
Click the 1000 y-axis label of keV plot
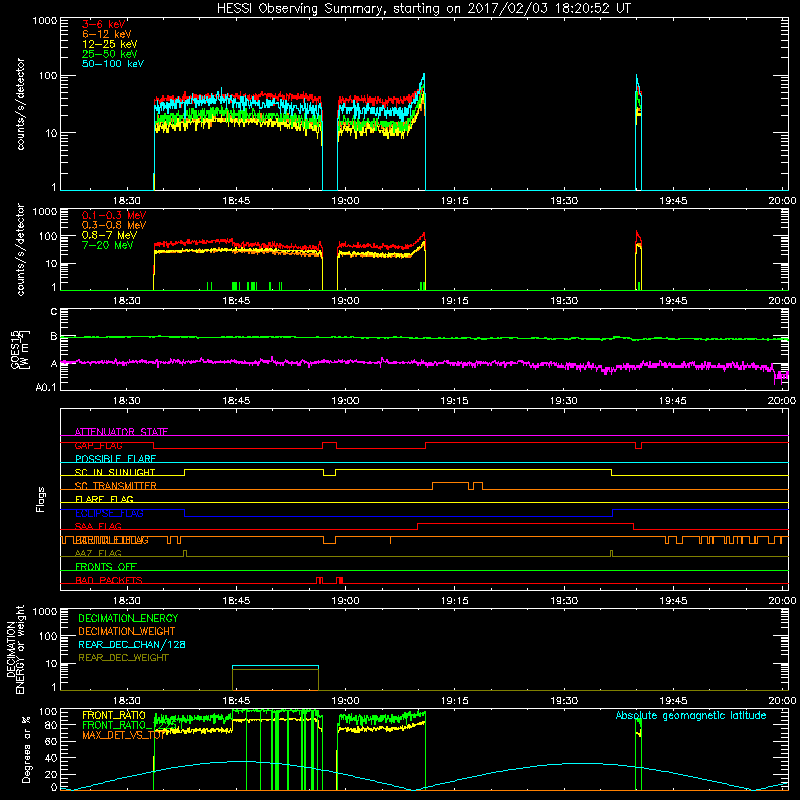click(45, 21)
